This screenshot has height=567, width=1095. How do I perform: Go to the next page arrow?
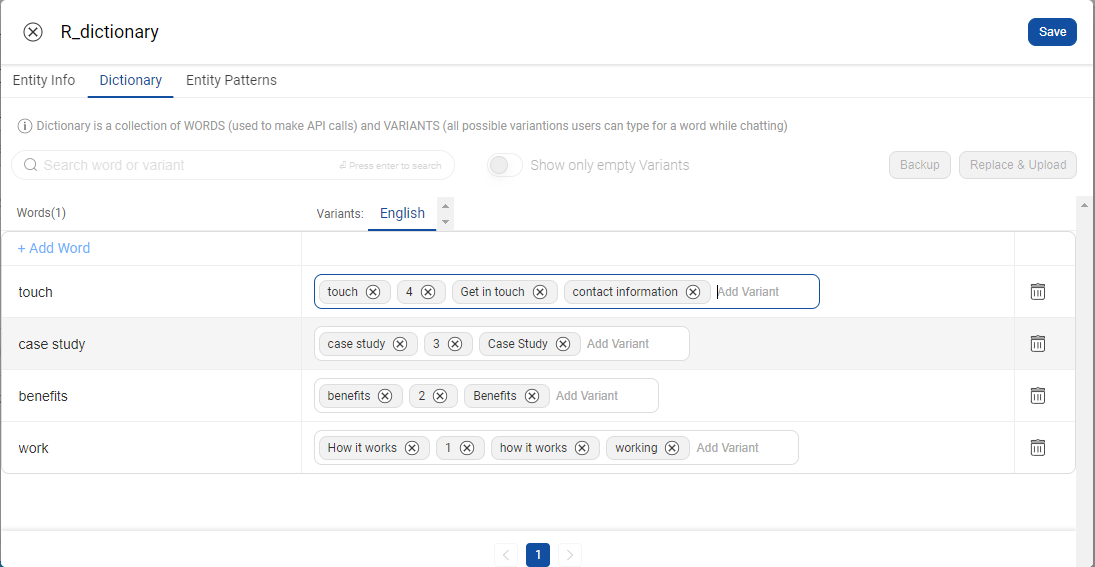click(x=570, y=555)
